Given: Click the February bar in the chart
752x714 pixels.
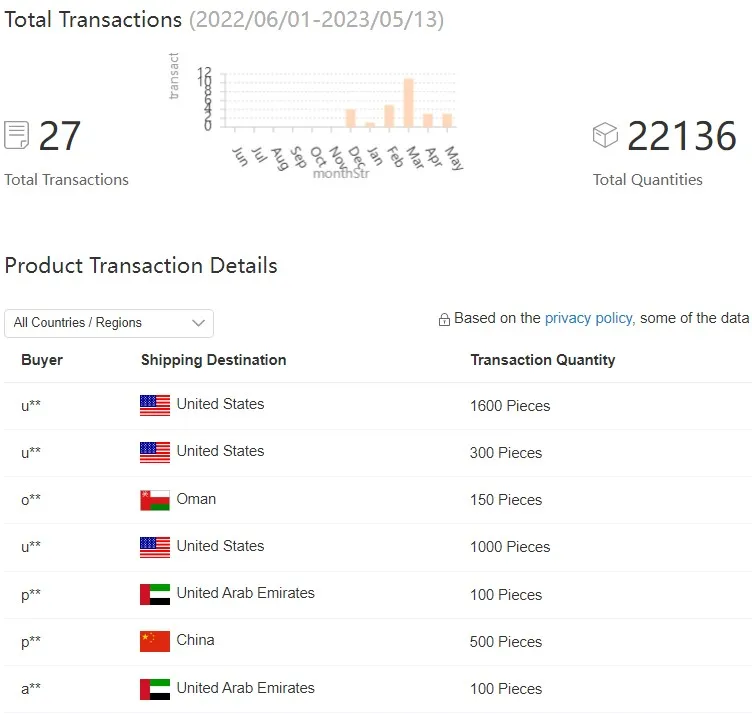Looking at the screenshot, I should 389,116.
